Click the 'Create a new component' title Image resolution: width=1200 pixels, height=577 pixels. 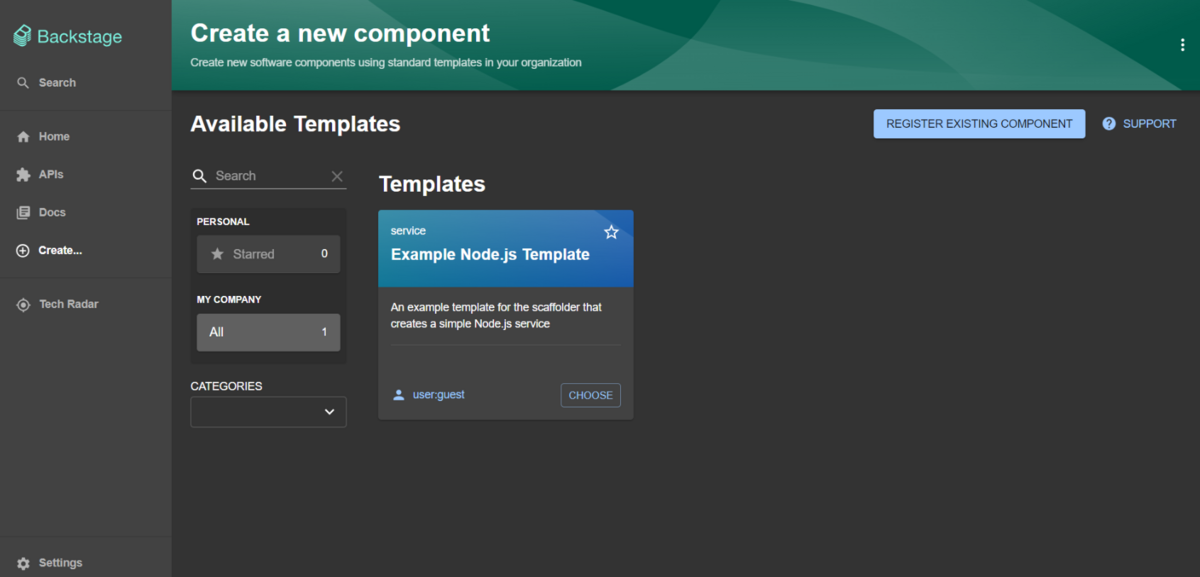[340, 33]
